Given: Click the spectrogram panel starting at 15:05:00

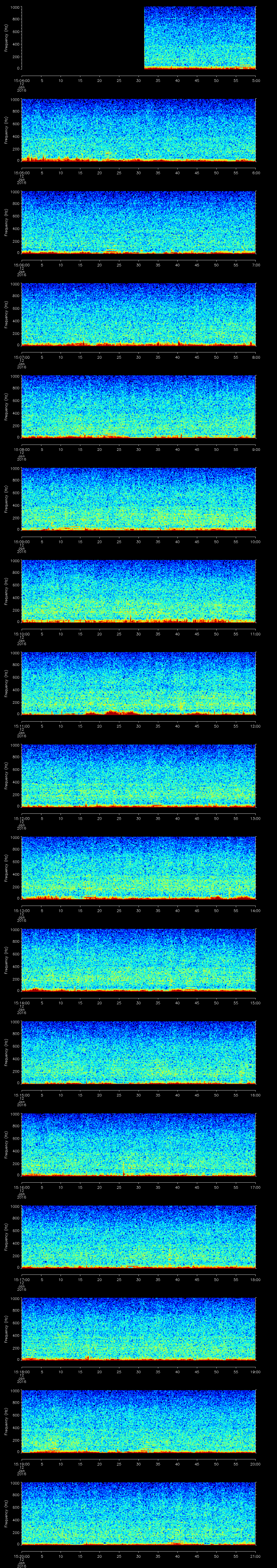Looking at the screenshot, I should click(139, 130).
